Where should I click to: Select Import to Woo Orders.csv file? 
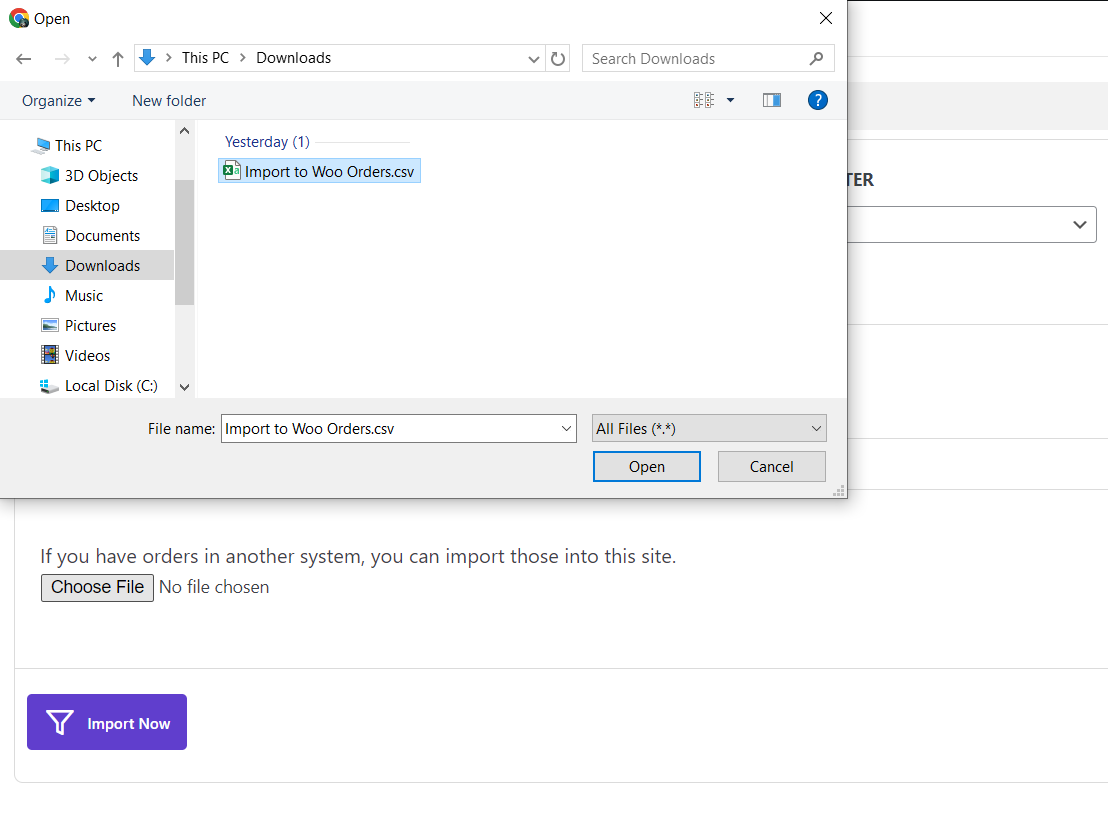pyautogui.click(x=328, y=171)
